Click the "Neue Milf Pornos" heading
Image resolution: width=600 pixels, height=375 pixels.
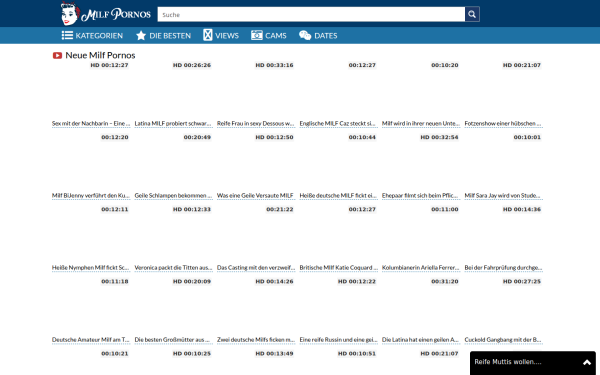click(x=100, y=55)
